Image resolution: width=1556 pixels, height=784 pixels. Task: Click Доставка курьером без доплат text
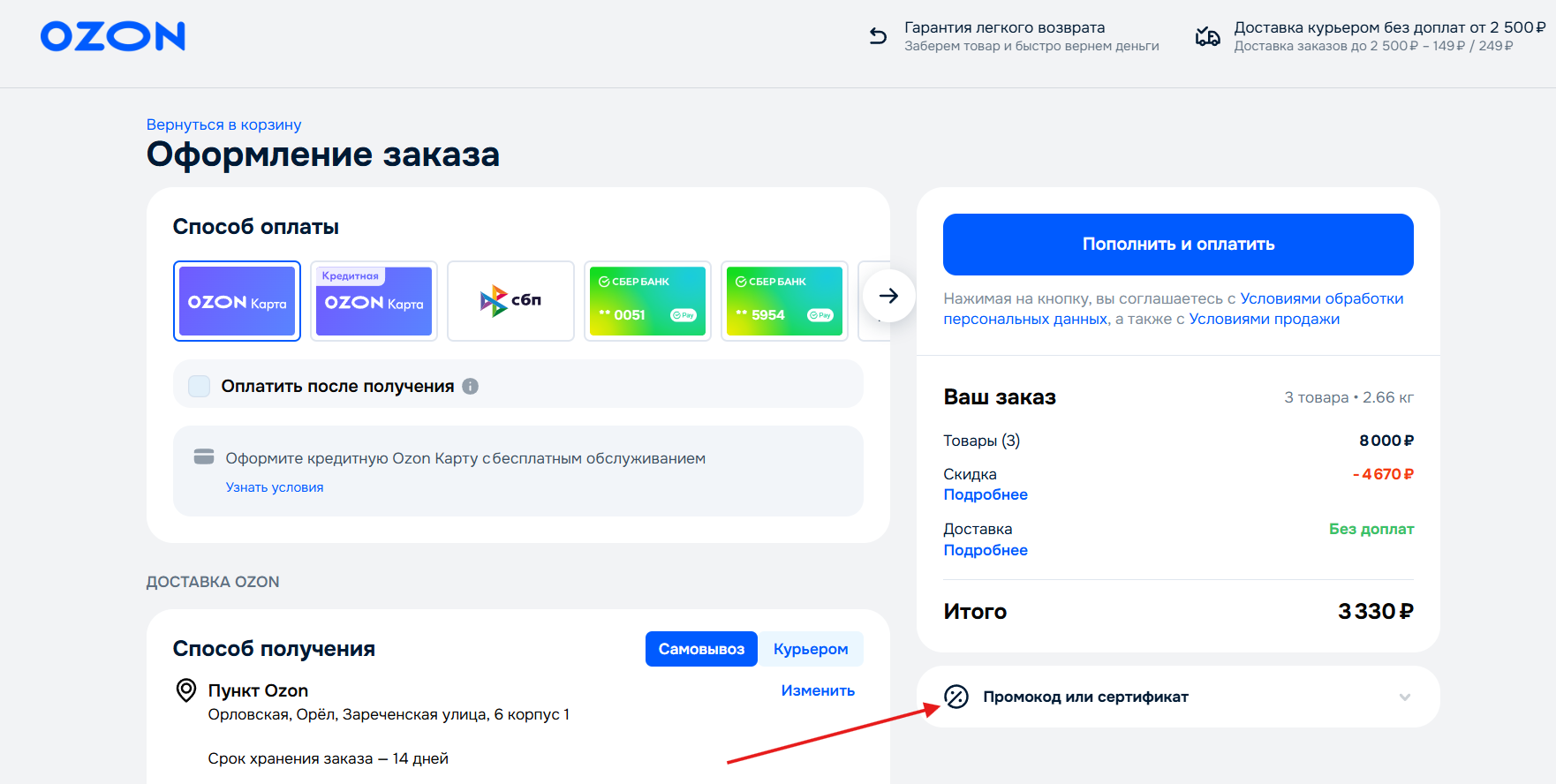coord(1390,27)
